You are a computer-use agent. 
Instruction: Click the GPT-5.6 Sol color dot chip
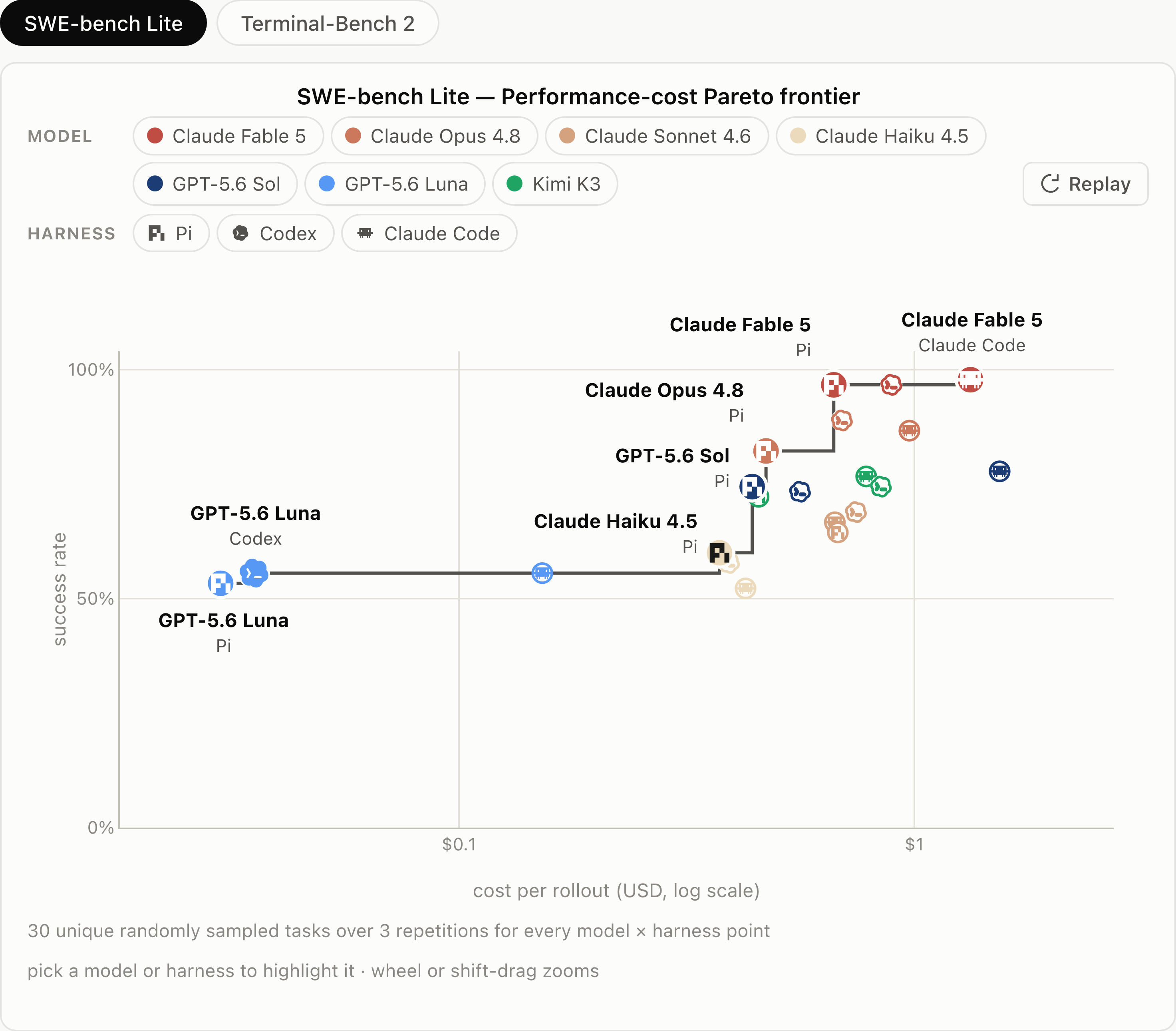215,184
